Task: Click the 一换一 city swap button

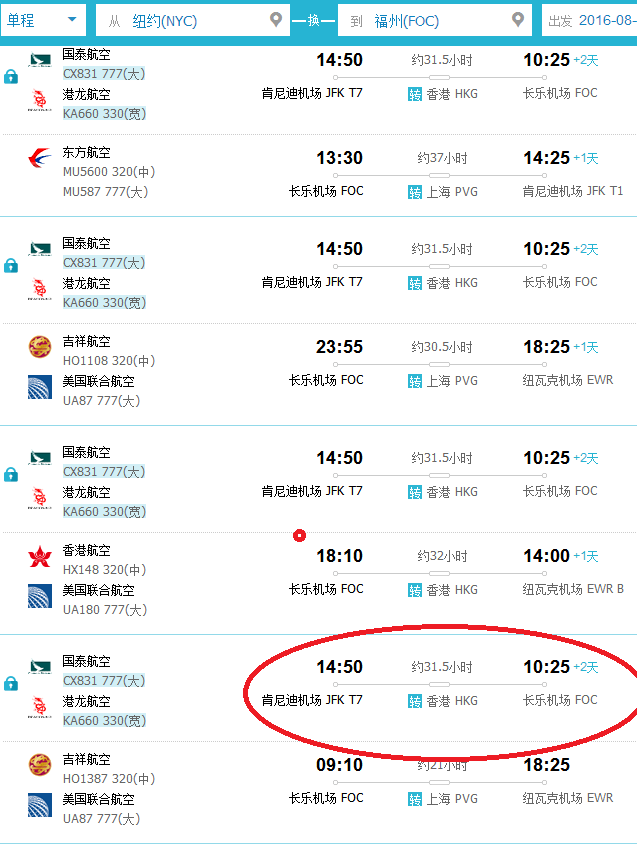Action: point(315,17)
